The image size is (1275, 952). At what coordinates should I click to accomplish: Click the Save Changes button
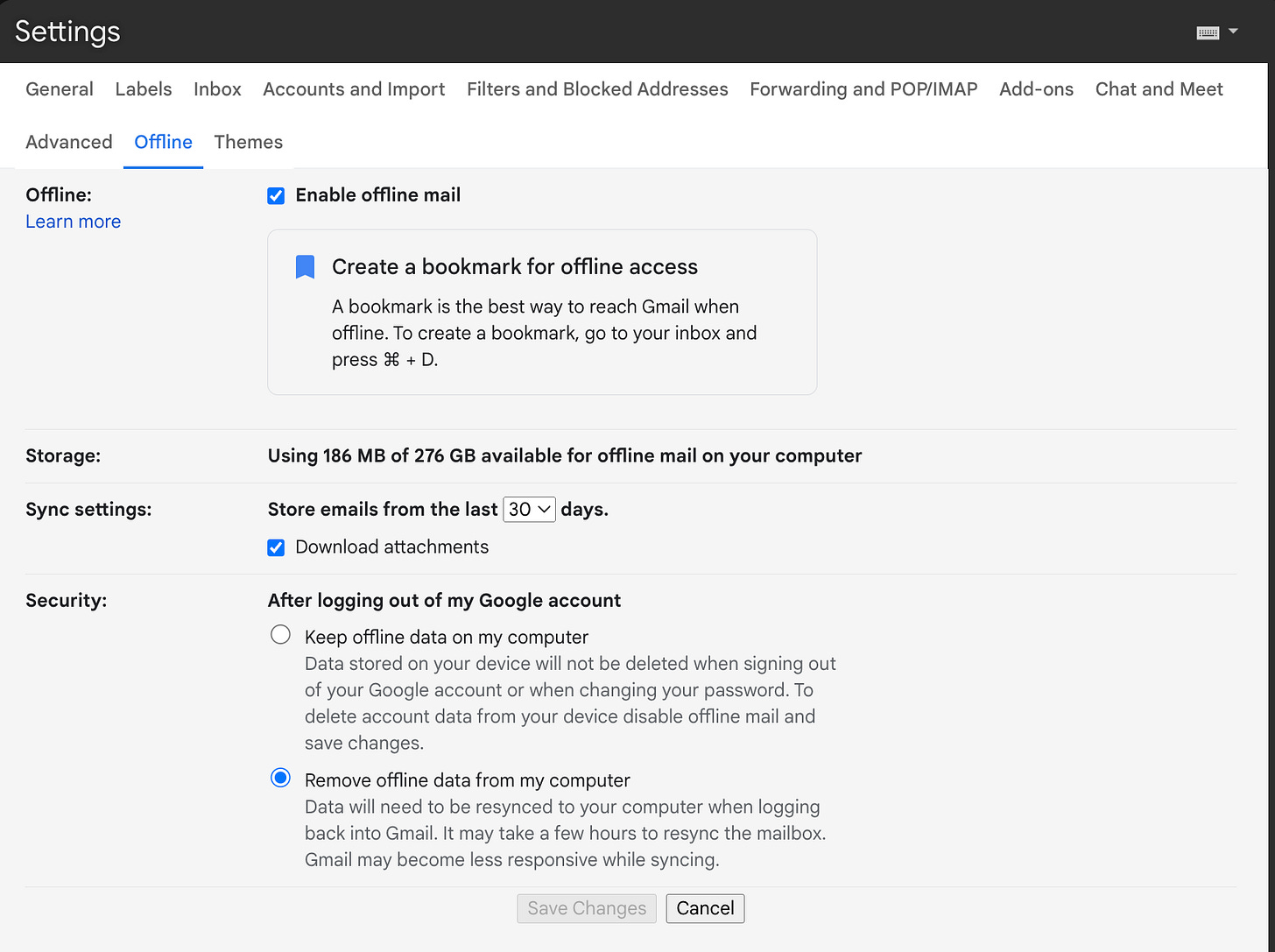point(587,908)
